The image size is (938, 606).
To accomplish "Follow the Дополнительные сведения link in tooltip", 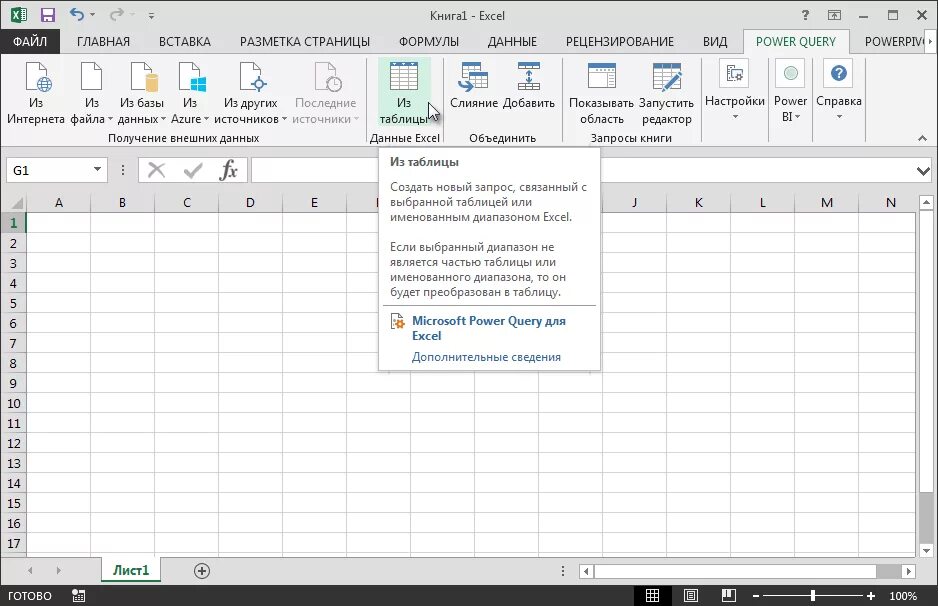I will [486, 357].
